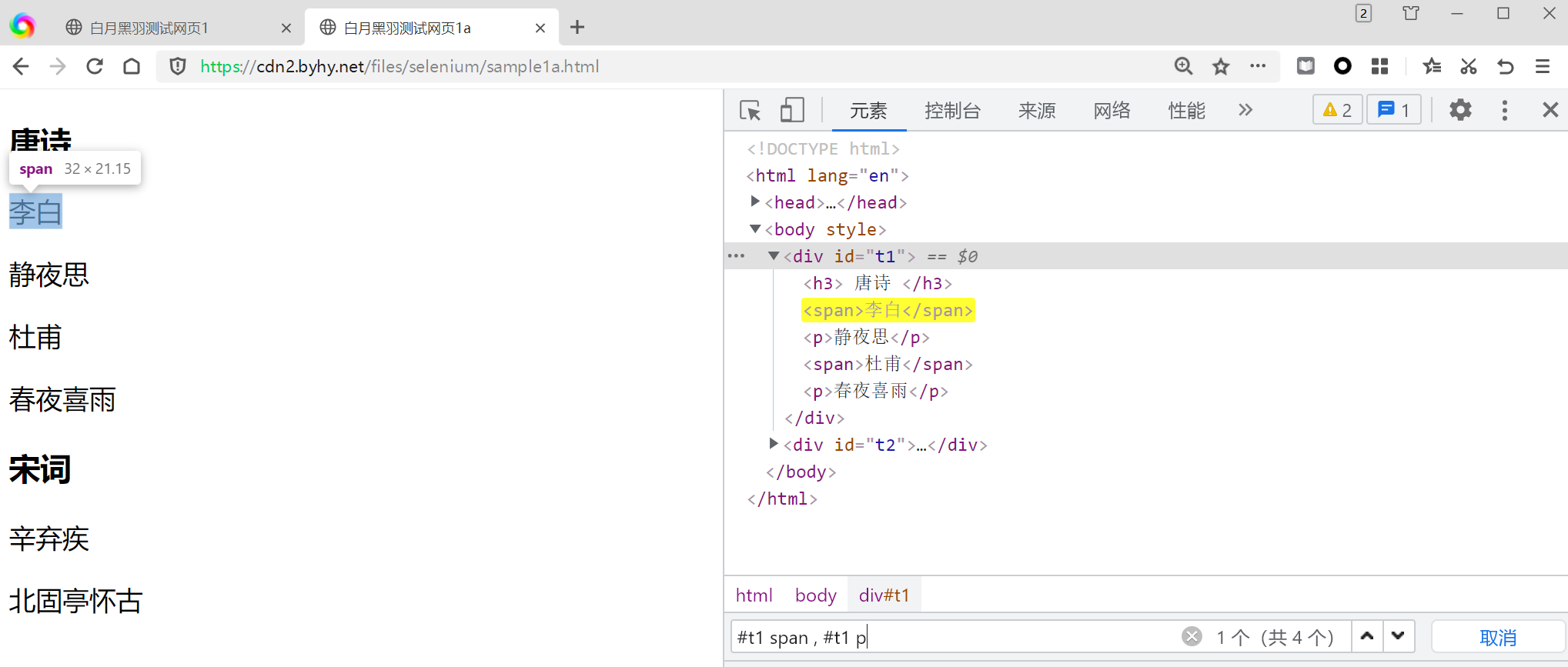This screenshot has height=667, width=1568.
Task: Open actions dots beside div t1
Action: (x=737, y=256)
